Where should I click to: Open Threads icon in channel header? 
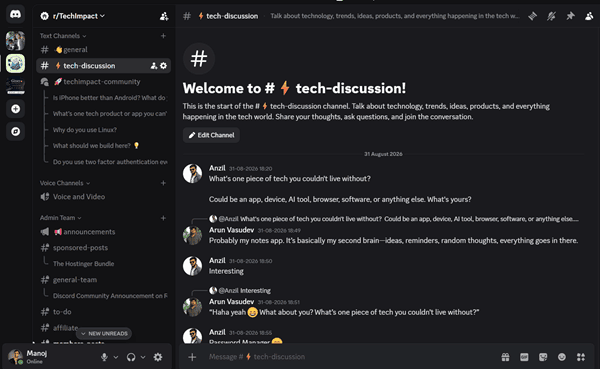click(532, 16)
